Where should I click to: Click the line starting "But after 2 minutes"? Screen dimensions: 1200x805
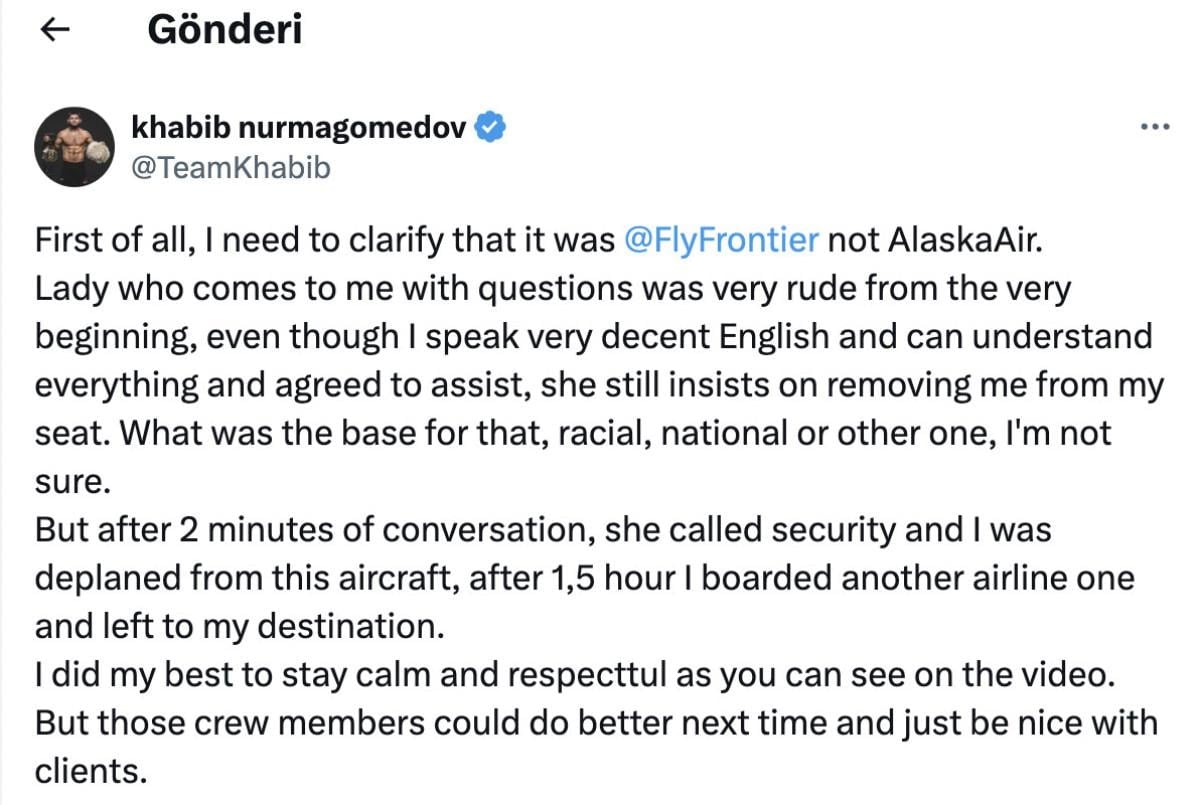pos(543,530)
